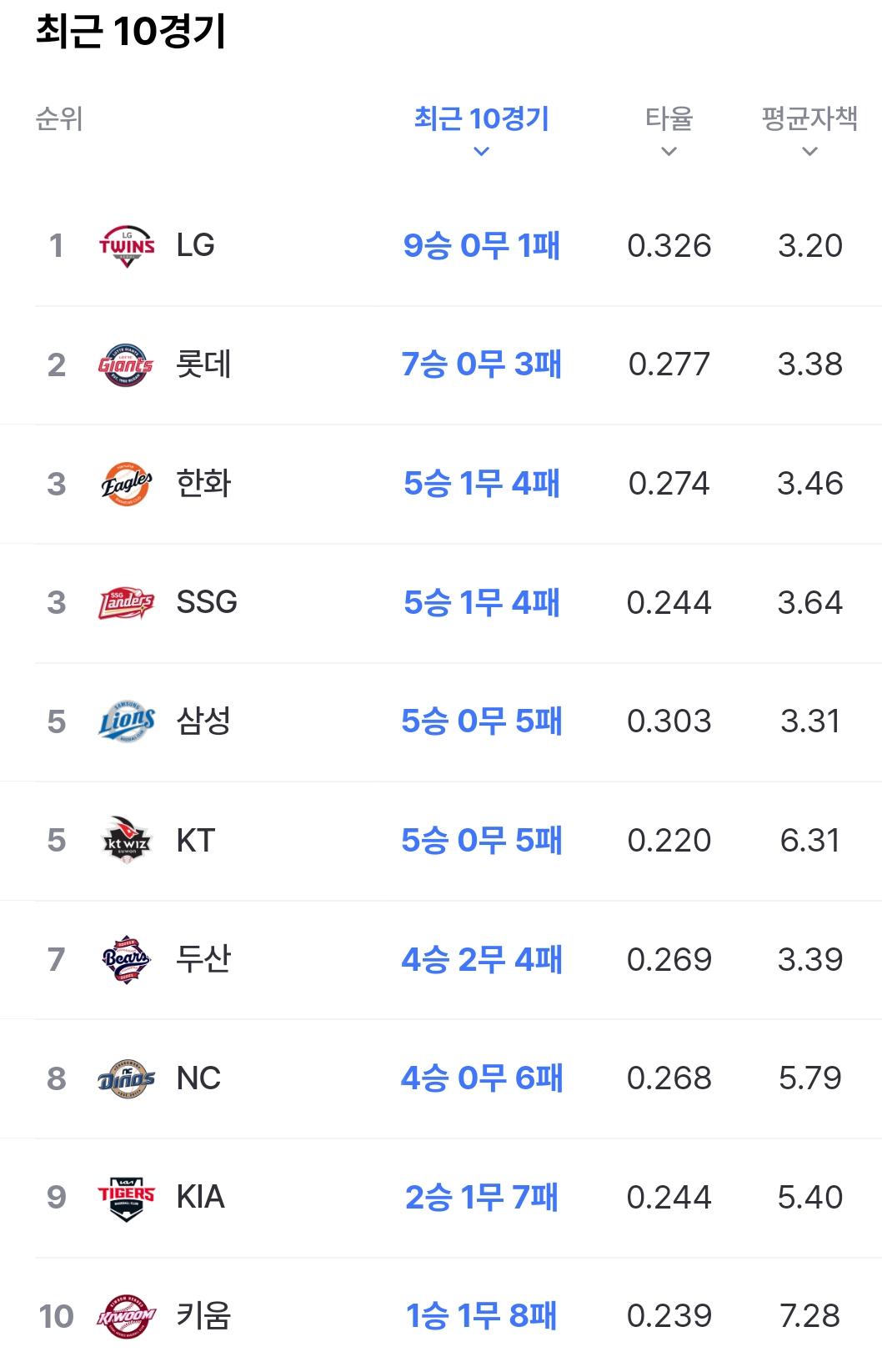Viewport: 882px width, 1372px height.
Task: Sort by the 타율 column header
Action: coord(669,118)
